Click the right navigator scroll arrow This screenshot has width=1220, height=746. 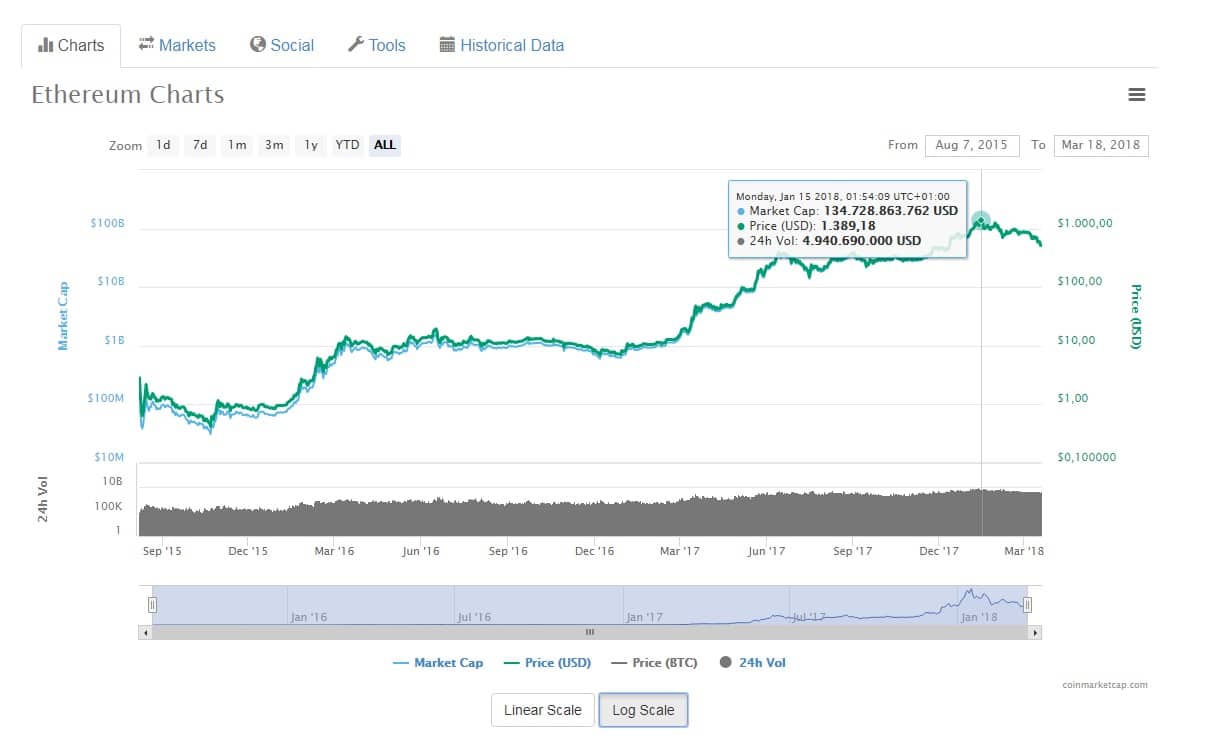tap(1035, 633)
